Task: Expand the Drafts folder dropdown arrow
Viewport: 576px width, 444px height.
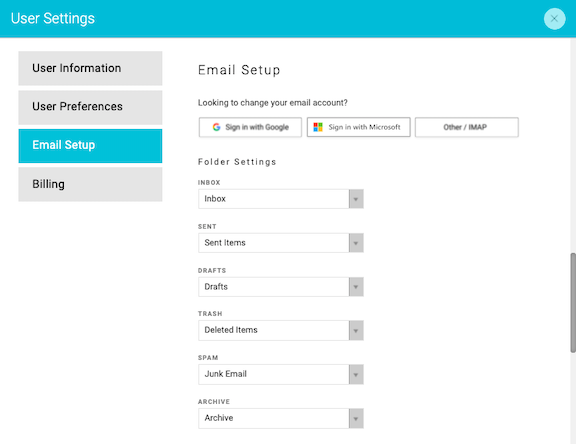Action: tap(356, 287)
